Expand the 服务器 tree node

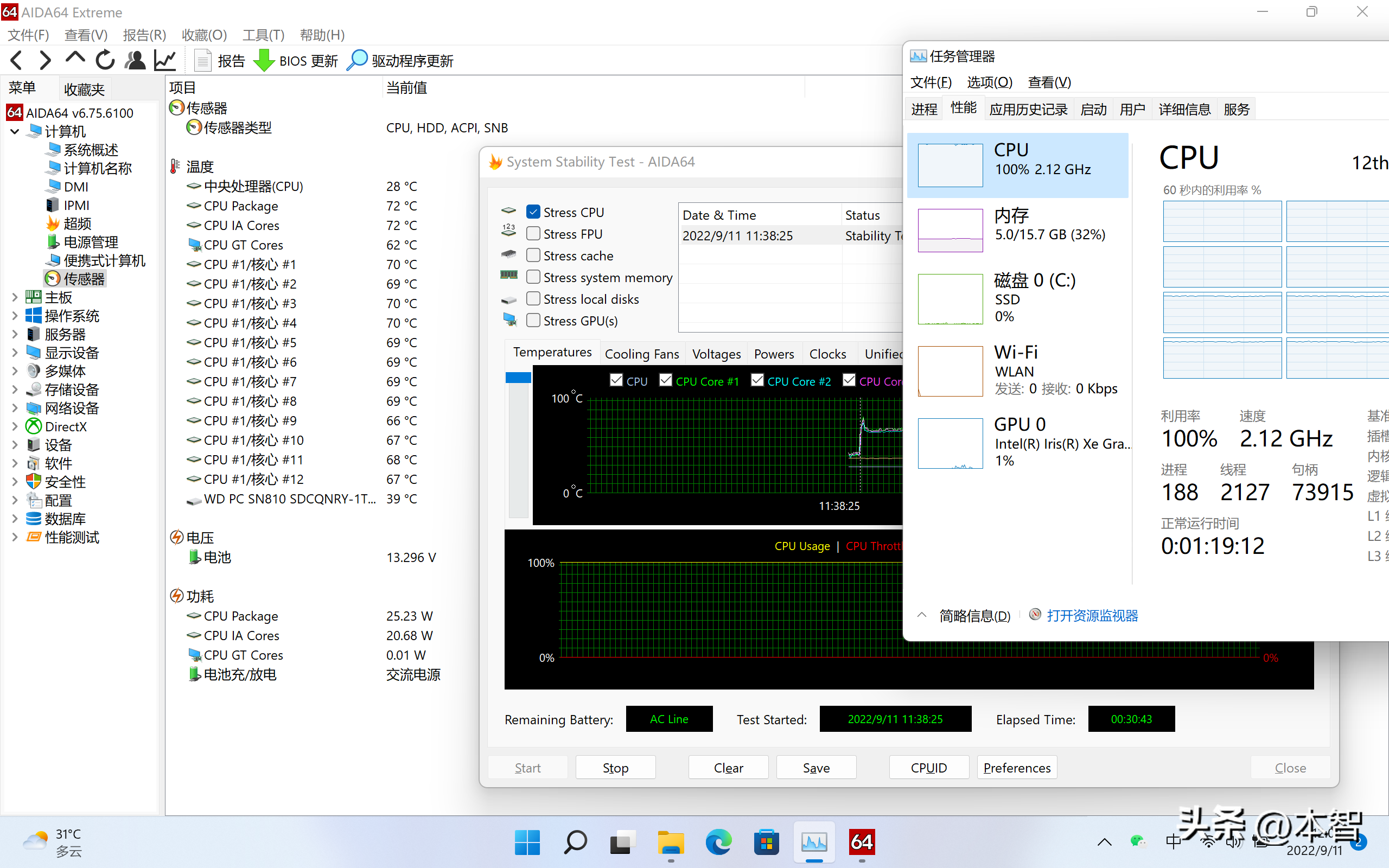point(15,334)
